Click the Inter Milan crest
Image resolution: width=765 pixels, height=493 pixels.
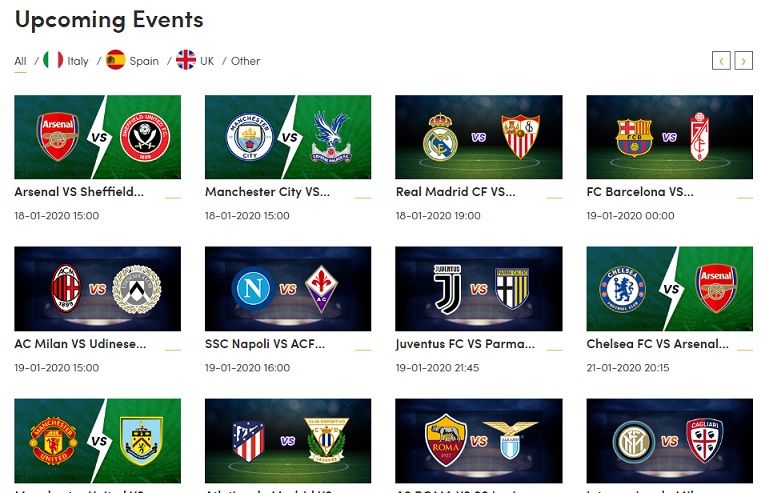click(x=633, y=442)
